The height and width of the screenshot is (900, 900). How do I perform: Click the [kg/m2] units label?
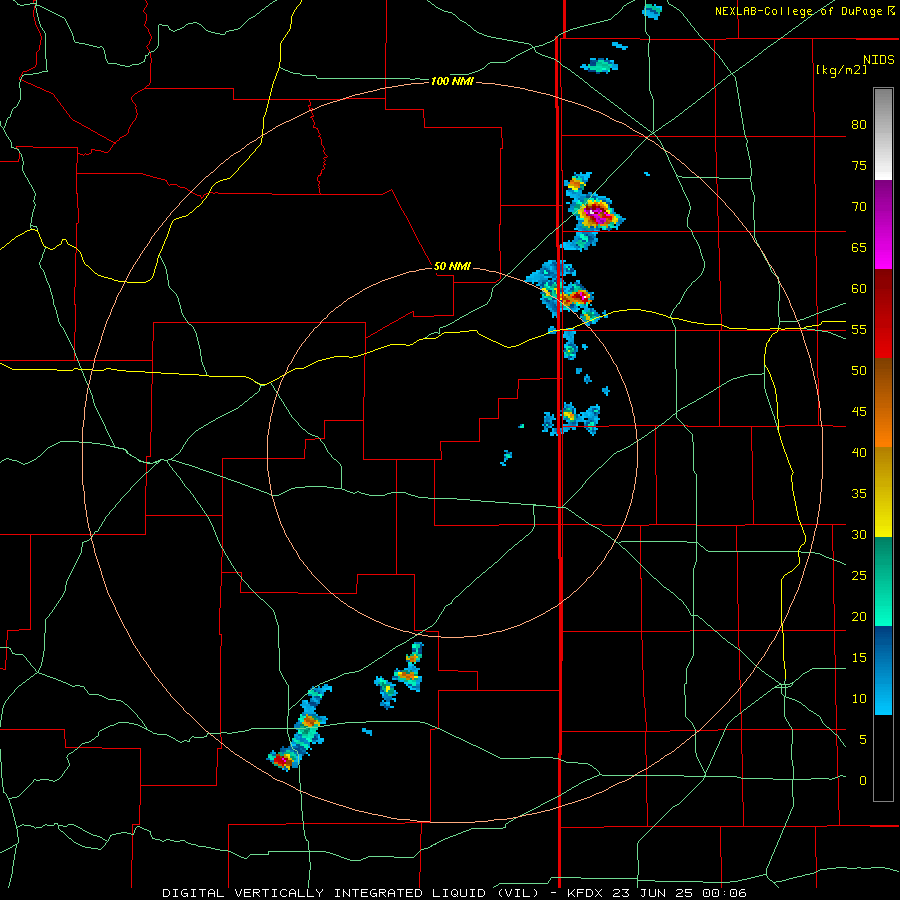[x=841, y=70]
